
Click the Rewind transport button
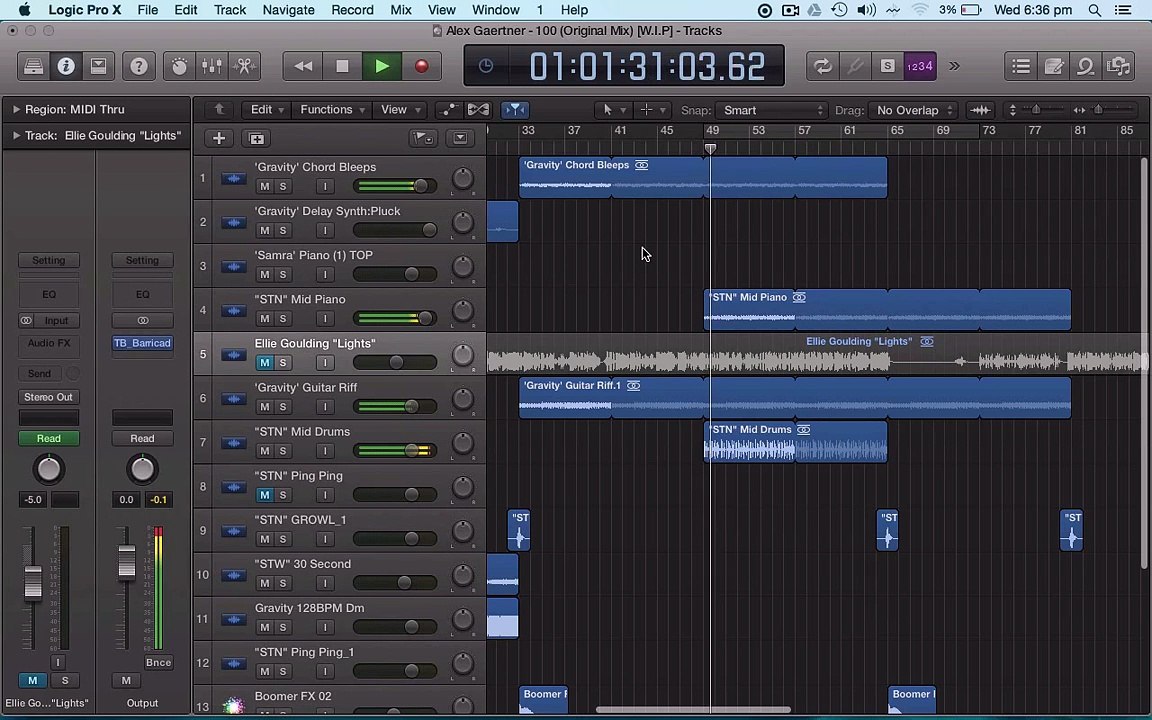(303, 66)
